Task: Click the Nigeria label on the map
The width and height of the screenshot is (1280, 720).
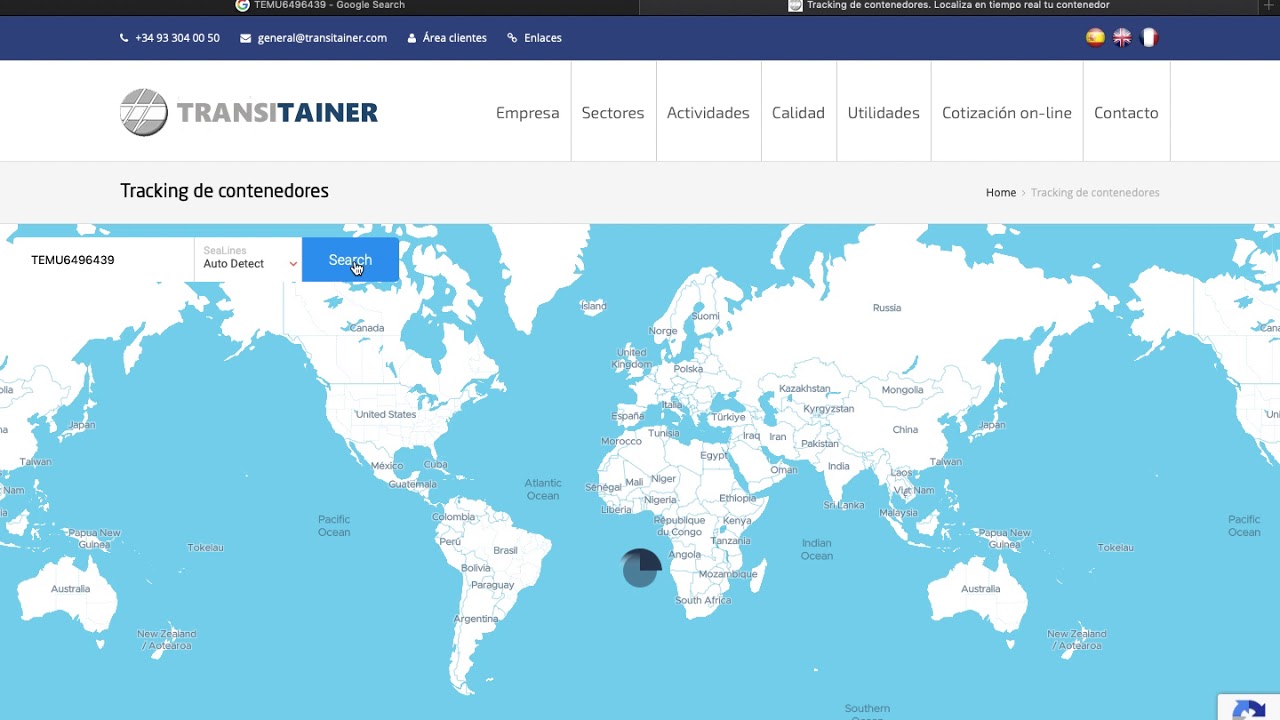Action: [661, 500]
